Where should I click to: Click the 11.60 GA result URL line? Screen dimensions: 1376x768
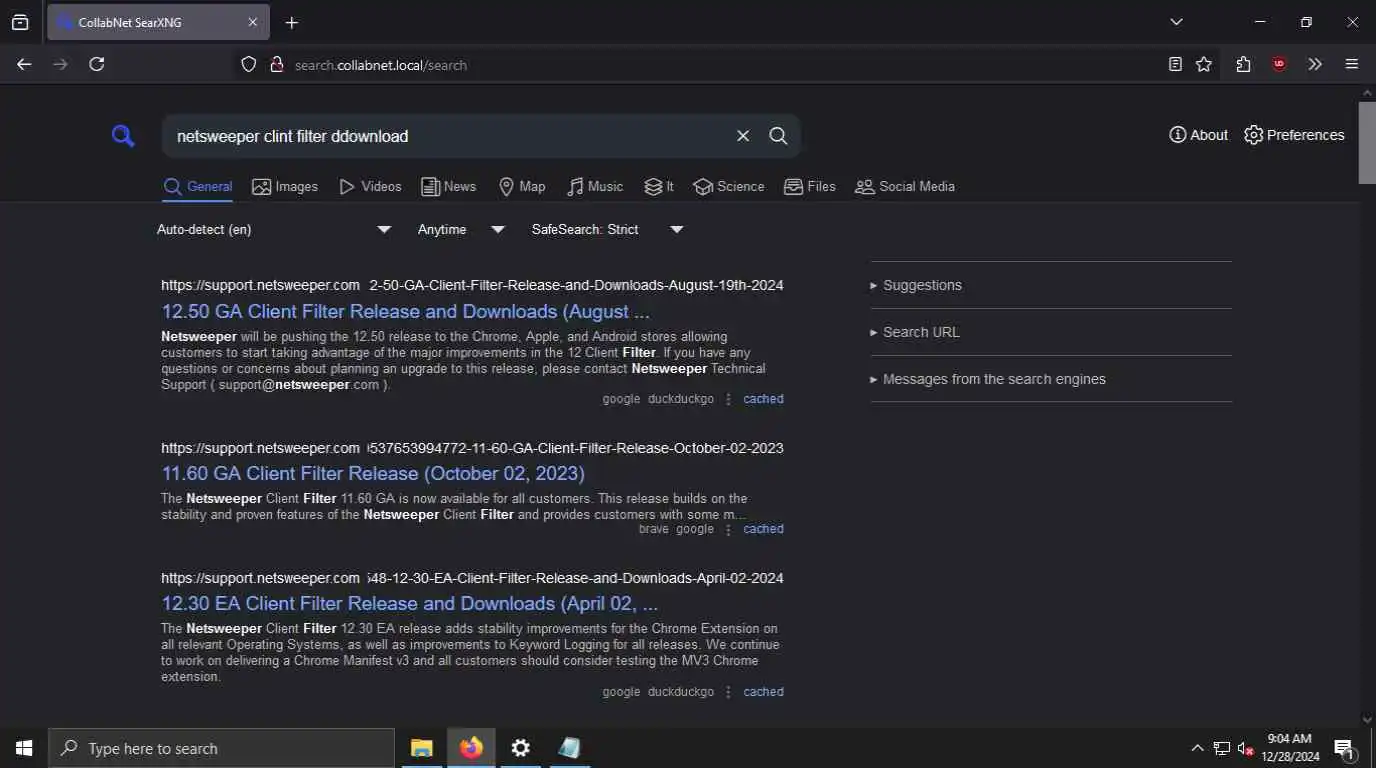(x=472, y=448)
